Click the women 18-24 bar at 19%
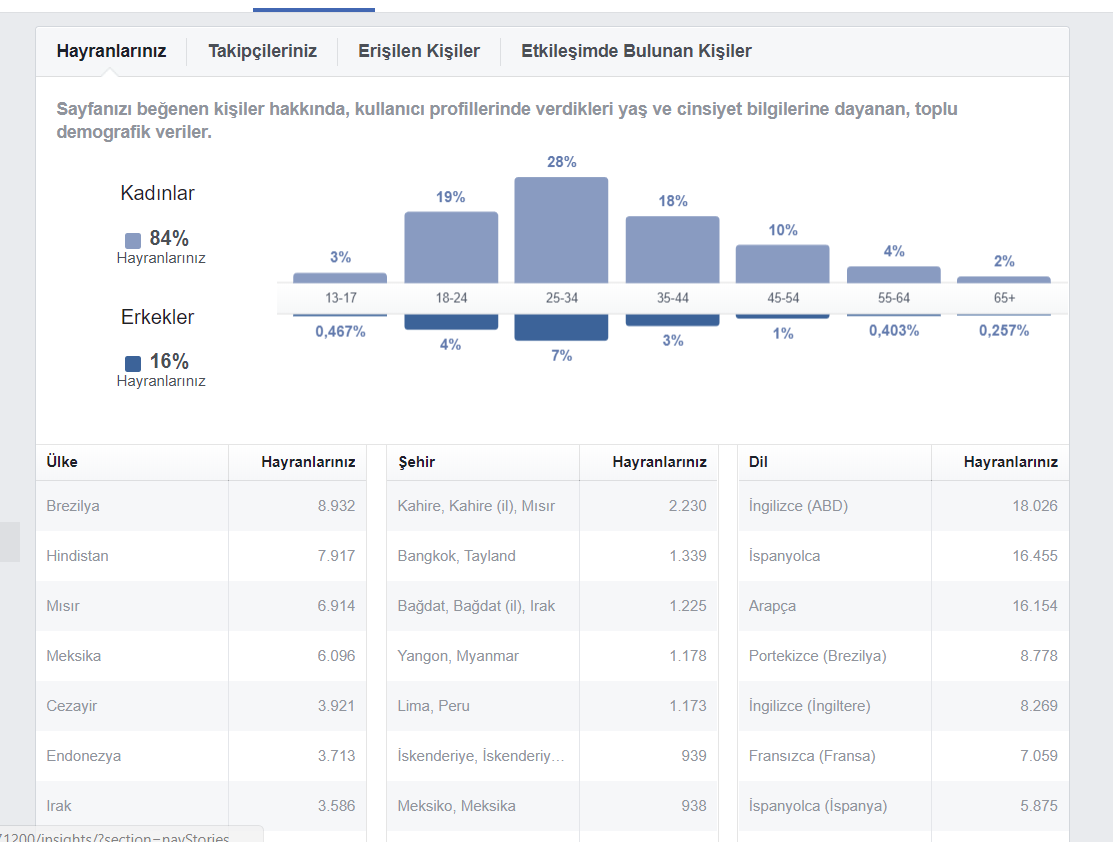The image size is (1113, 842). point(451,247)
